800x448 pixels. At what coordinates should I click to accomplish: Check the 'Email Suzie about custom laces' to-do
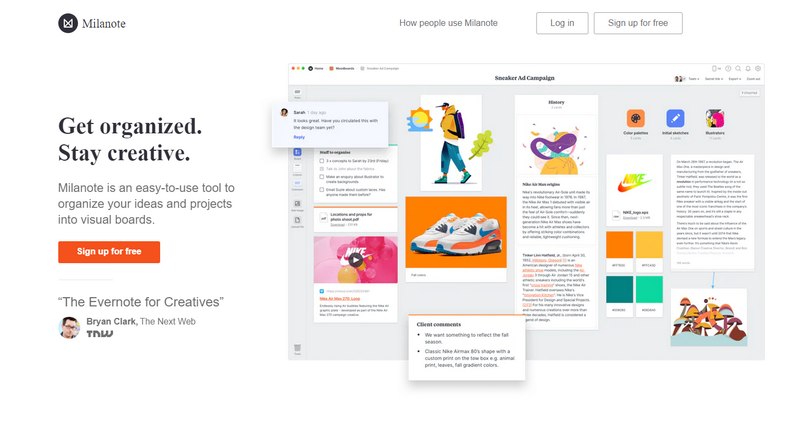(322, 190)
